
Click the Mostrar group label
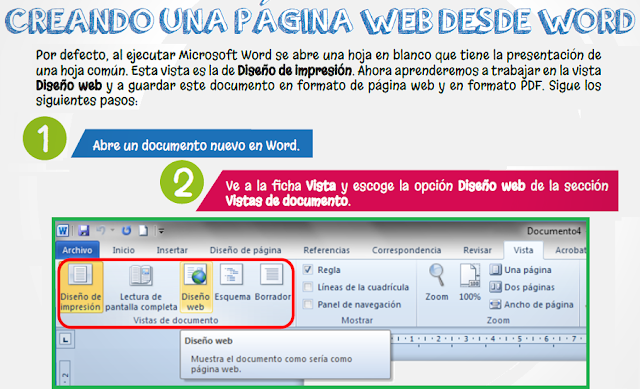click(357, 320)
